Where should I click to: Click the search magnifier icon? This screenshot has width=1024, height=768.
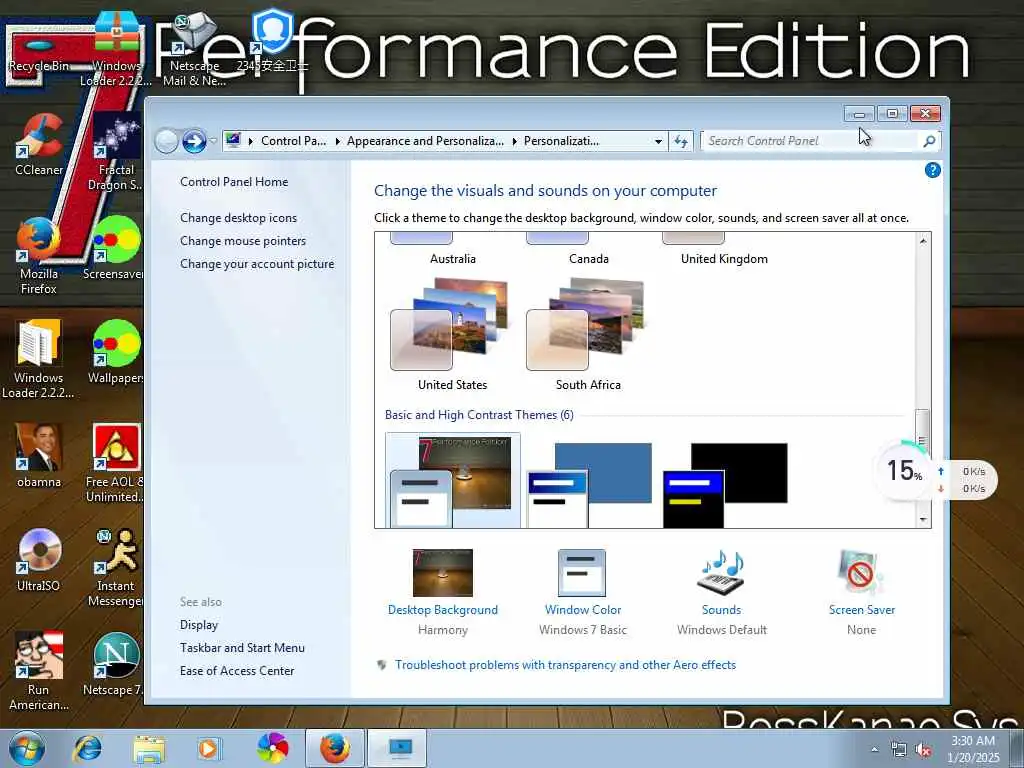pyautogui.click(x=929, y=141)
